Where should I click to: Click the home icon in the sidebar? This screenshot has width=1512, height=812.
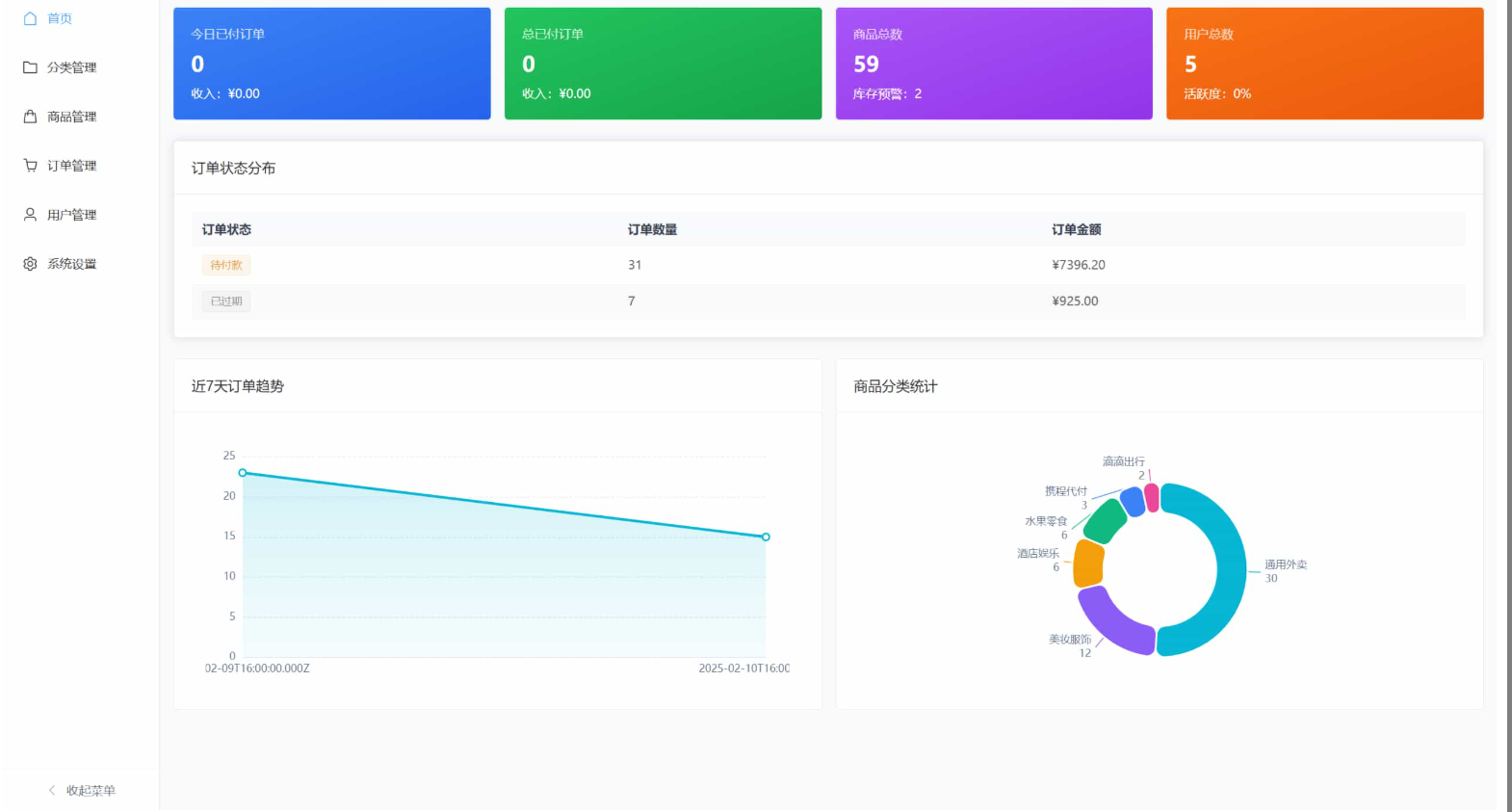30,18
